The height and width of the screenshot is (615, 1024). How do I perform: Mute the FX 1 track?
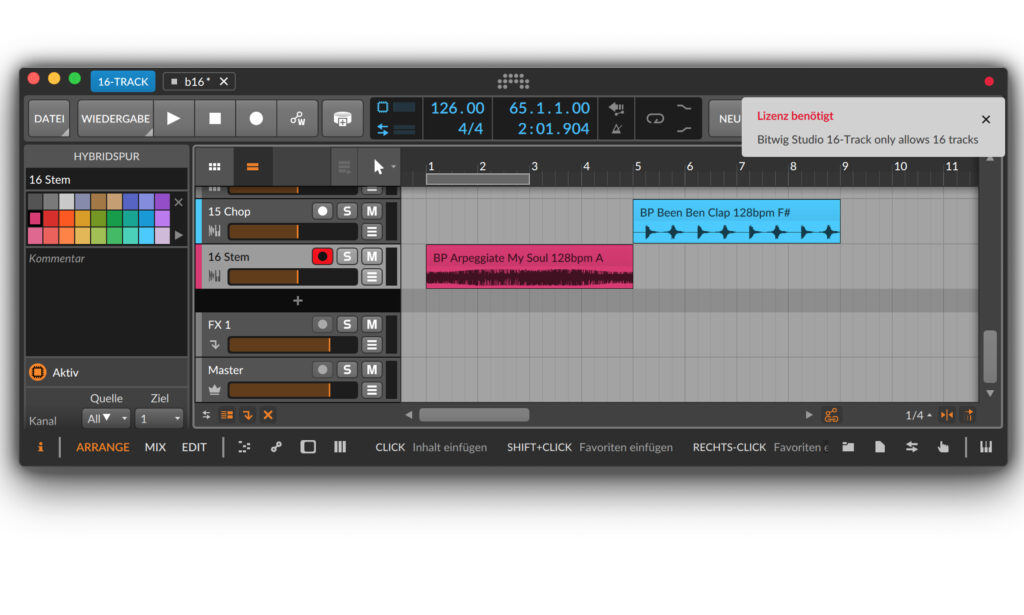[372, 324]
